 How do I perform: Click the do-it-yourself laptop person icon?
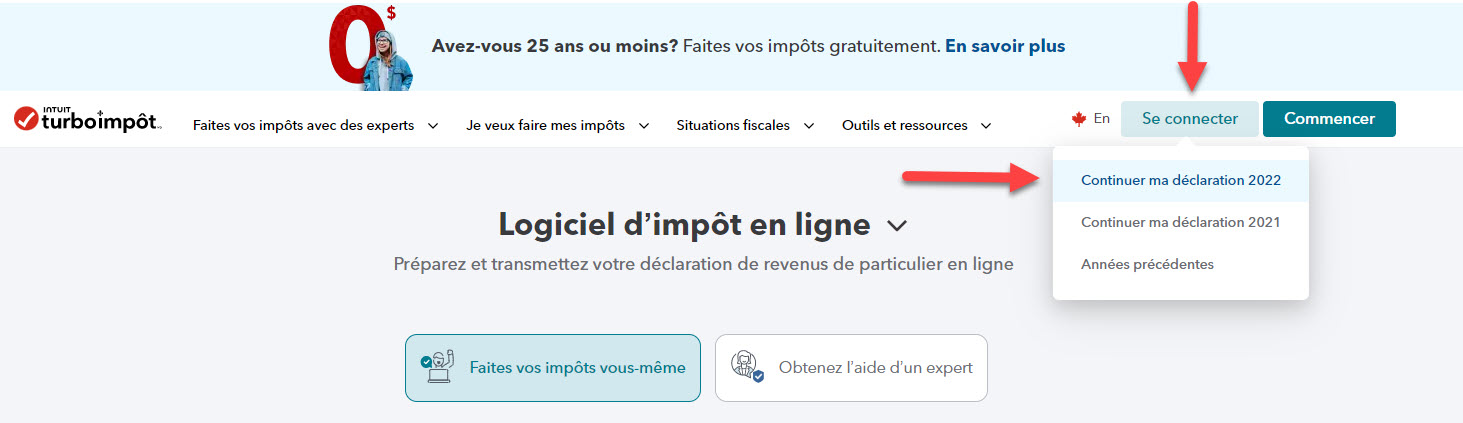437,367
